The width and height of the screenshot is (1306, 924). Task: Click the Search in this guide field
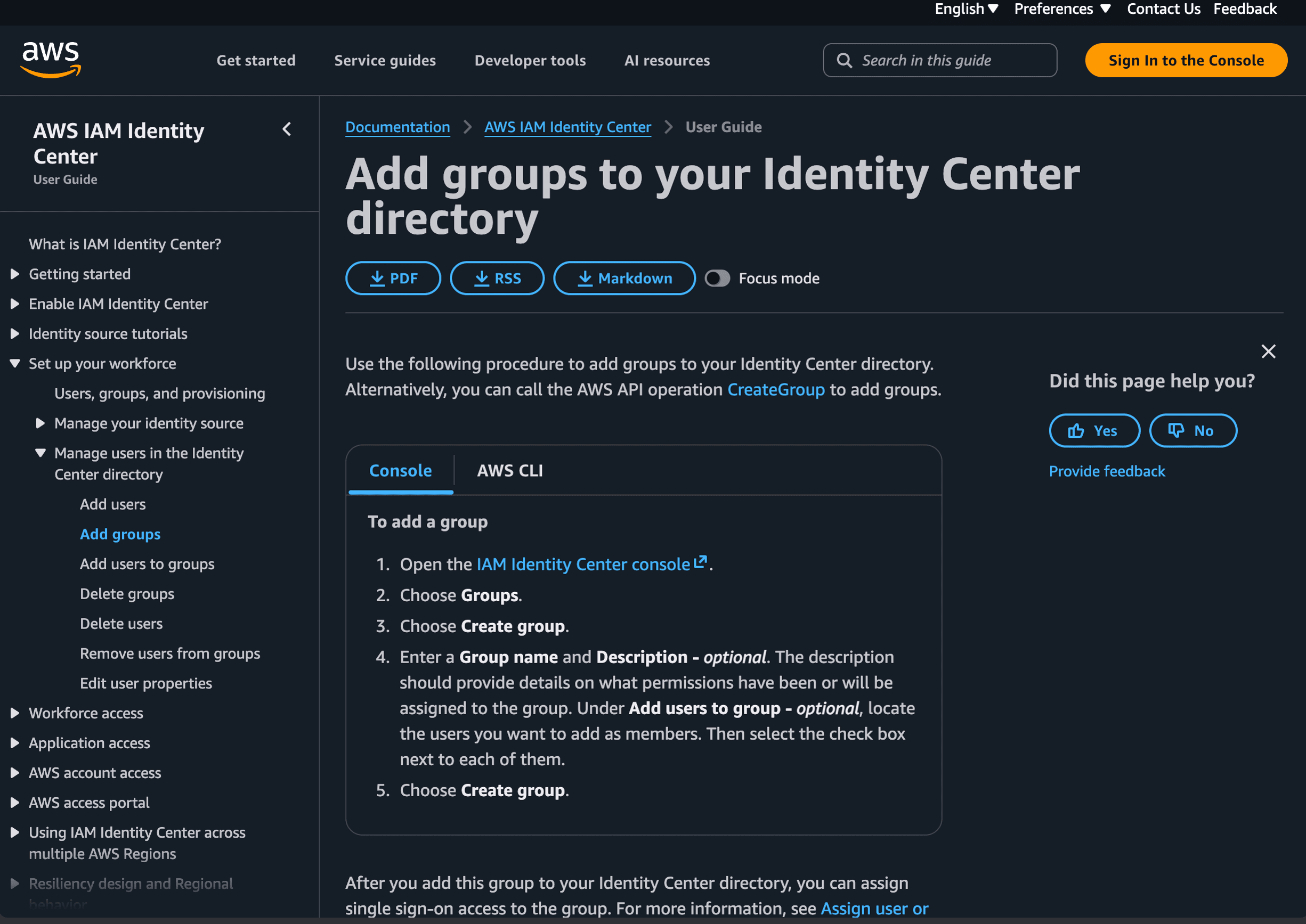coord(940,60)
